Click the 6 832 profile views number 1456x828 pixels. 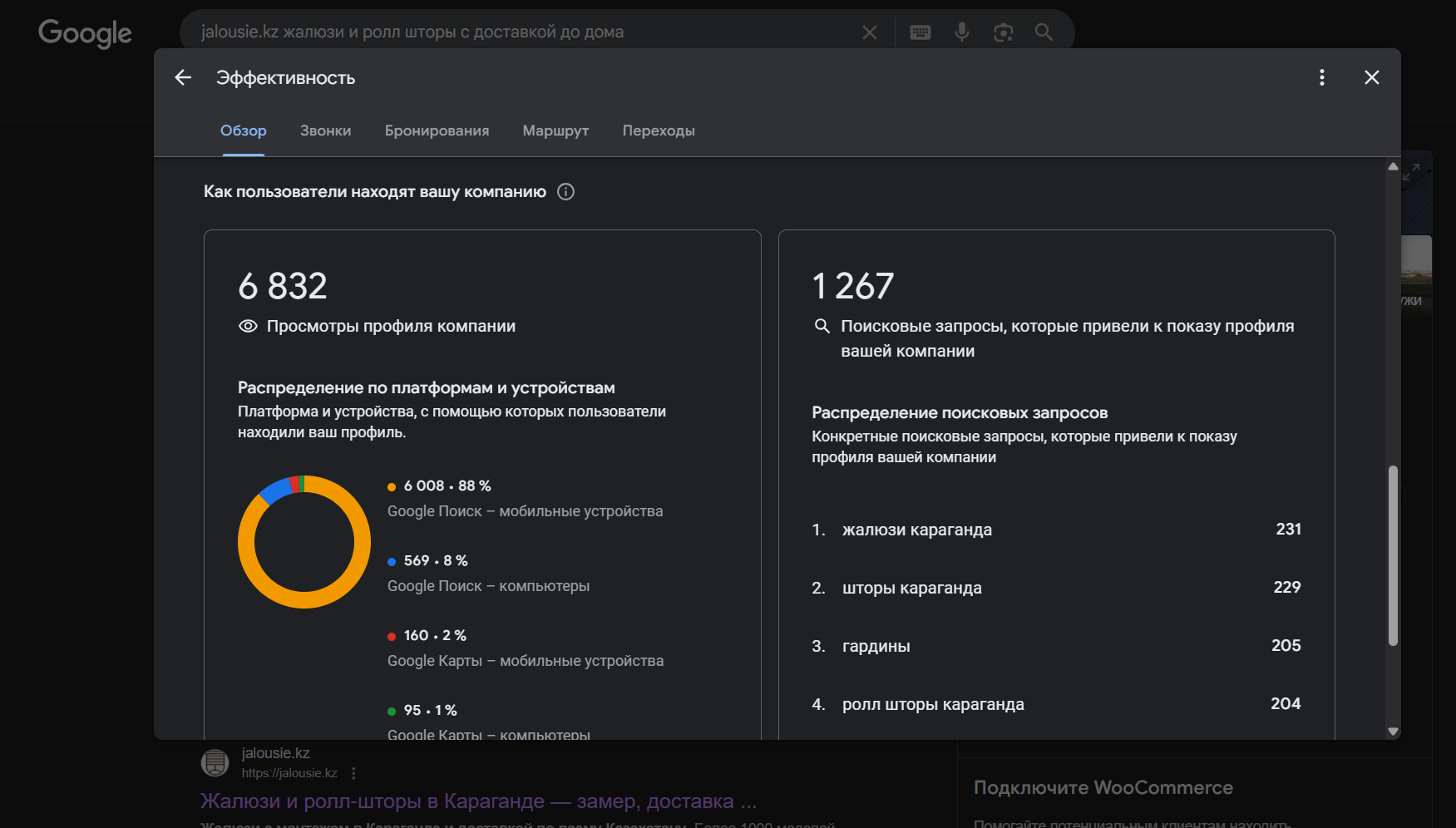click(283, 286)
